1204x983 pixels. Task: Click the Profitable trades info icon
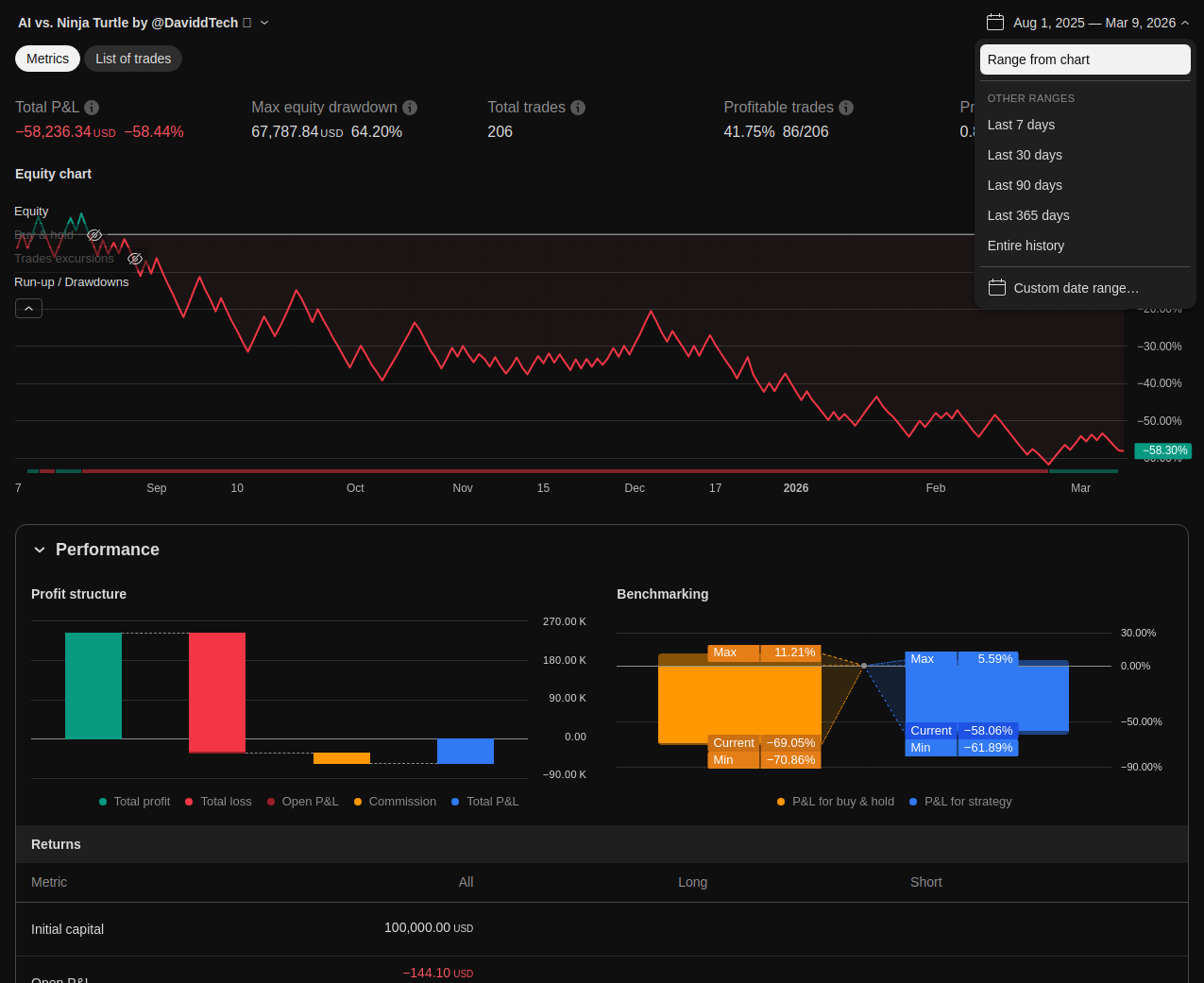coord(846,108)
